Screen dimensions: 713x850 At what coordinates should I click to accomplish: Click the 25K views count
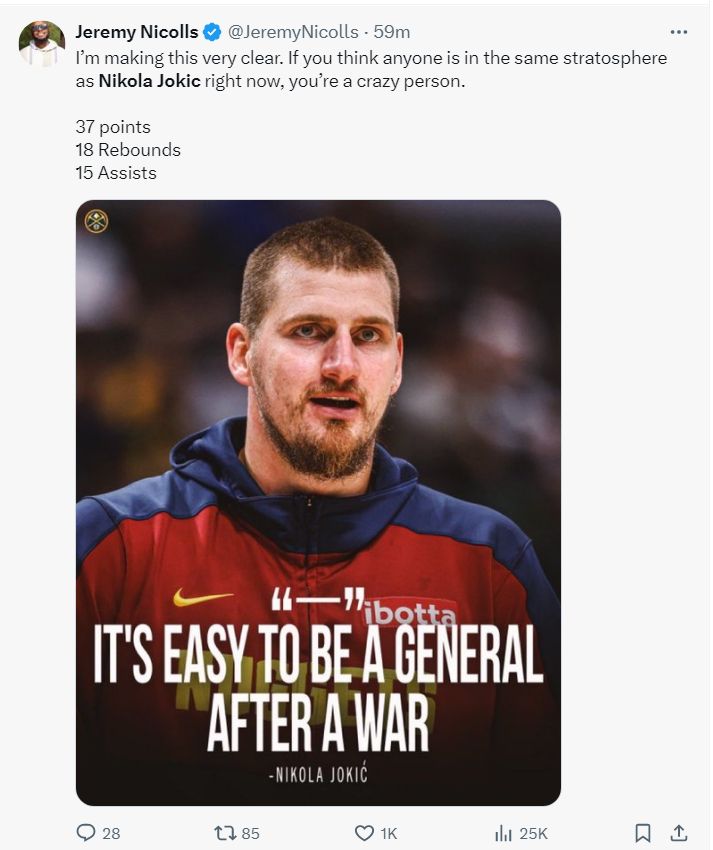534,833
